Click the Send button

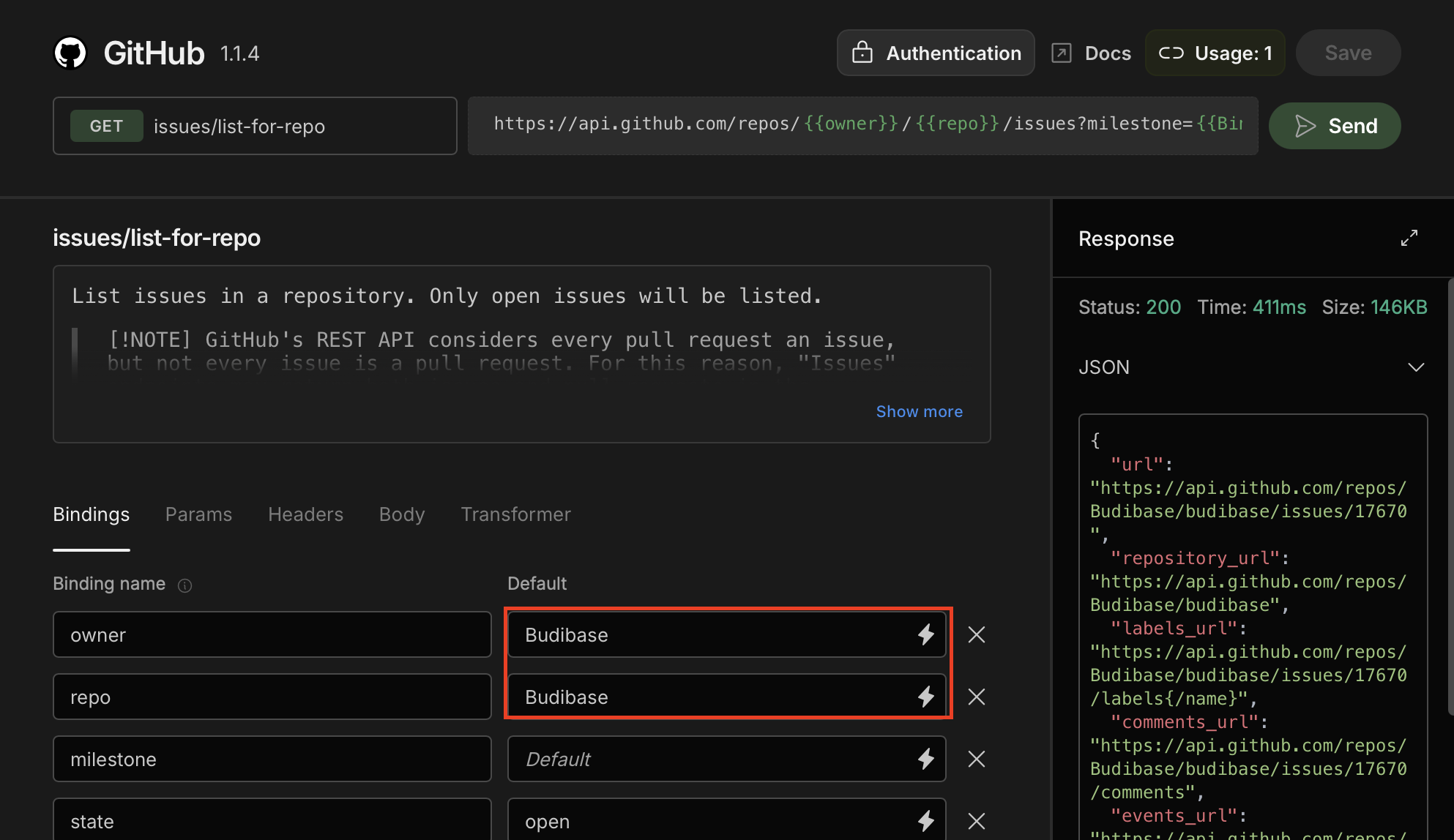point(1335,126)
